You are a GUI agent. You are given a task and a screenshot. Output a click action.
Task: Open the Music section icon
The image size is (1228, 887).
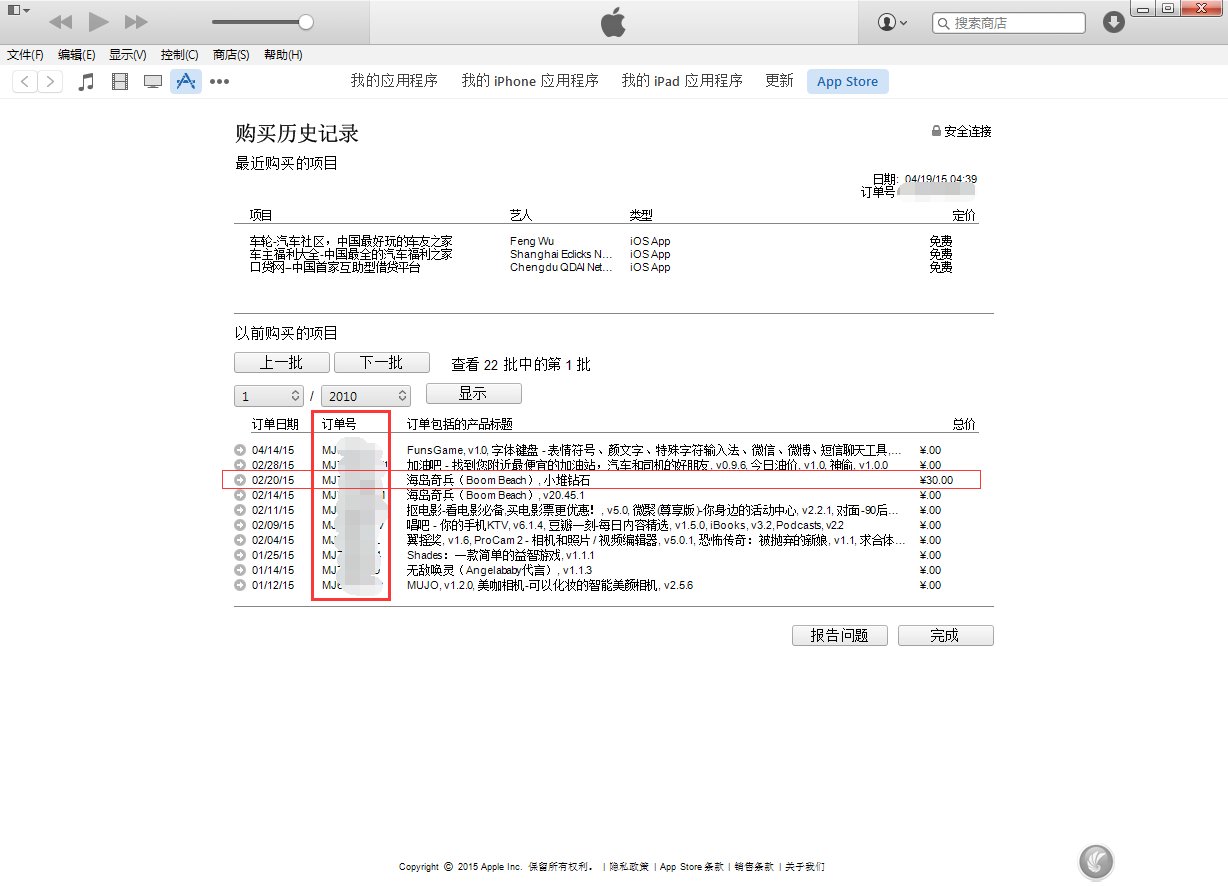point(86,81)
